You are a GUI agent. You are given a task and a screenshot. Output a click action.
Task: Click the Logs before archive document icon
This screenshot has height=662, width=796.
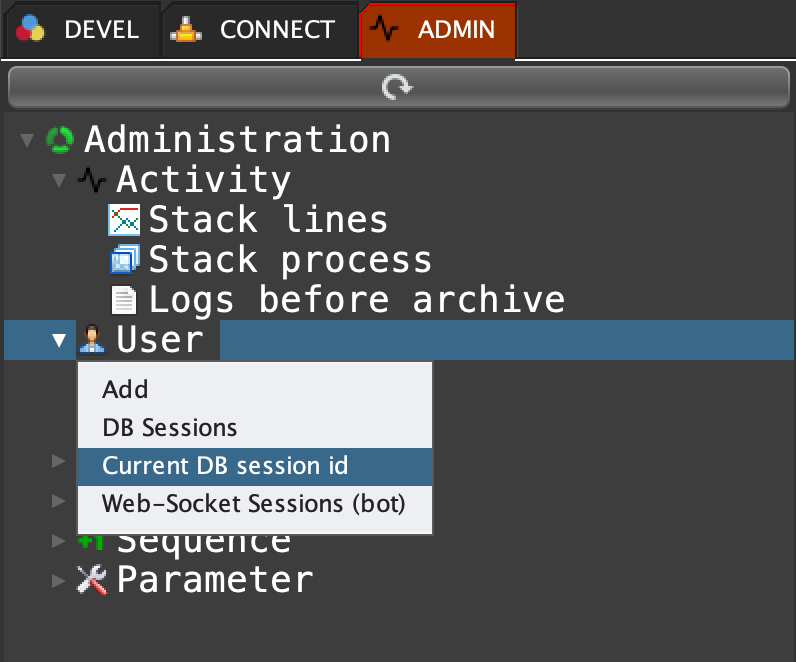[x=124, y=300]
